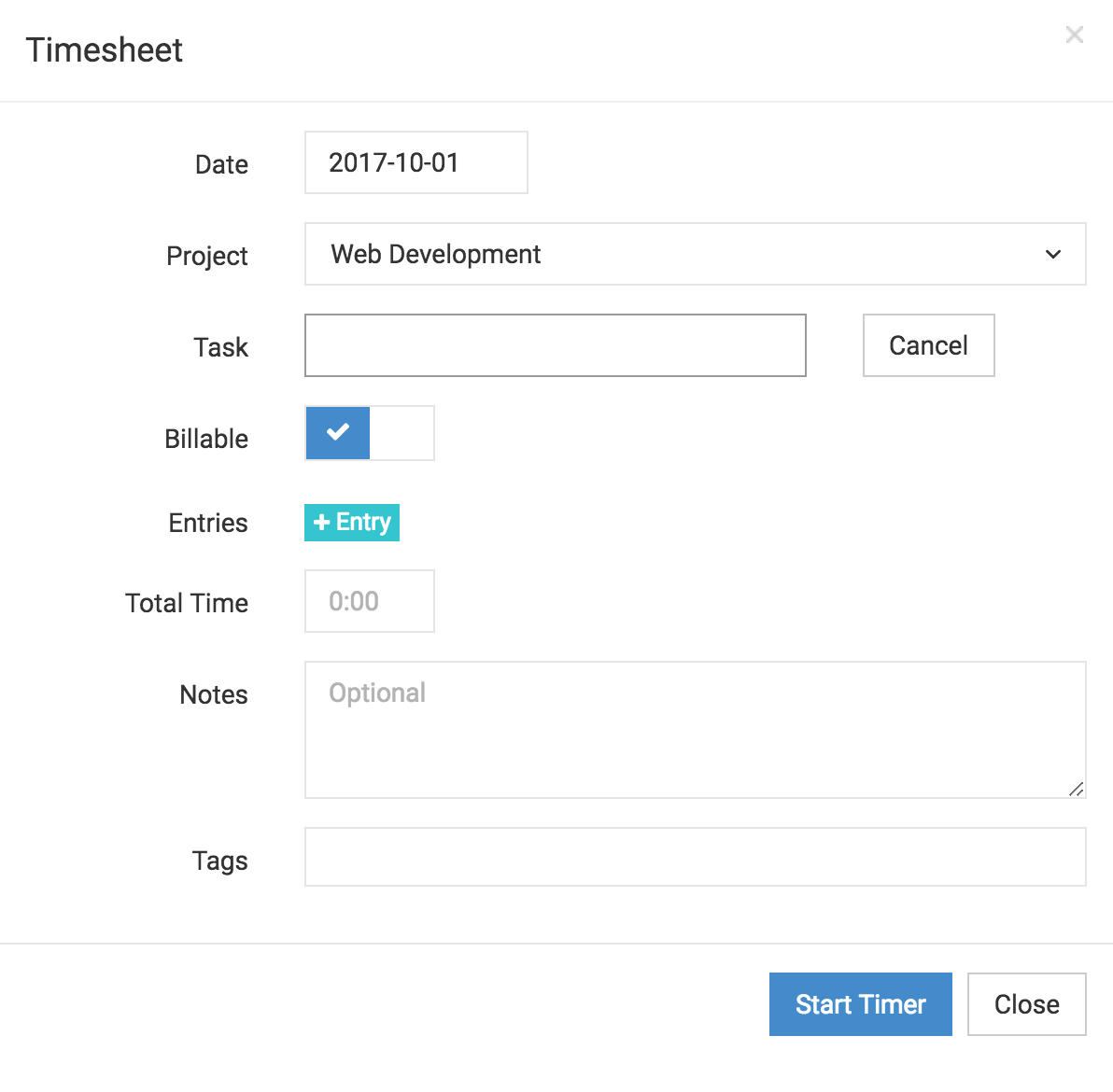Focus the Notes text area marked Optional

(695, 729)
